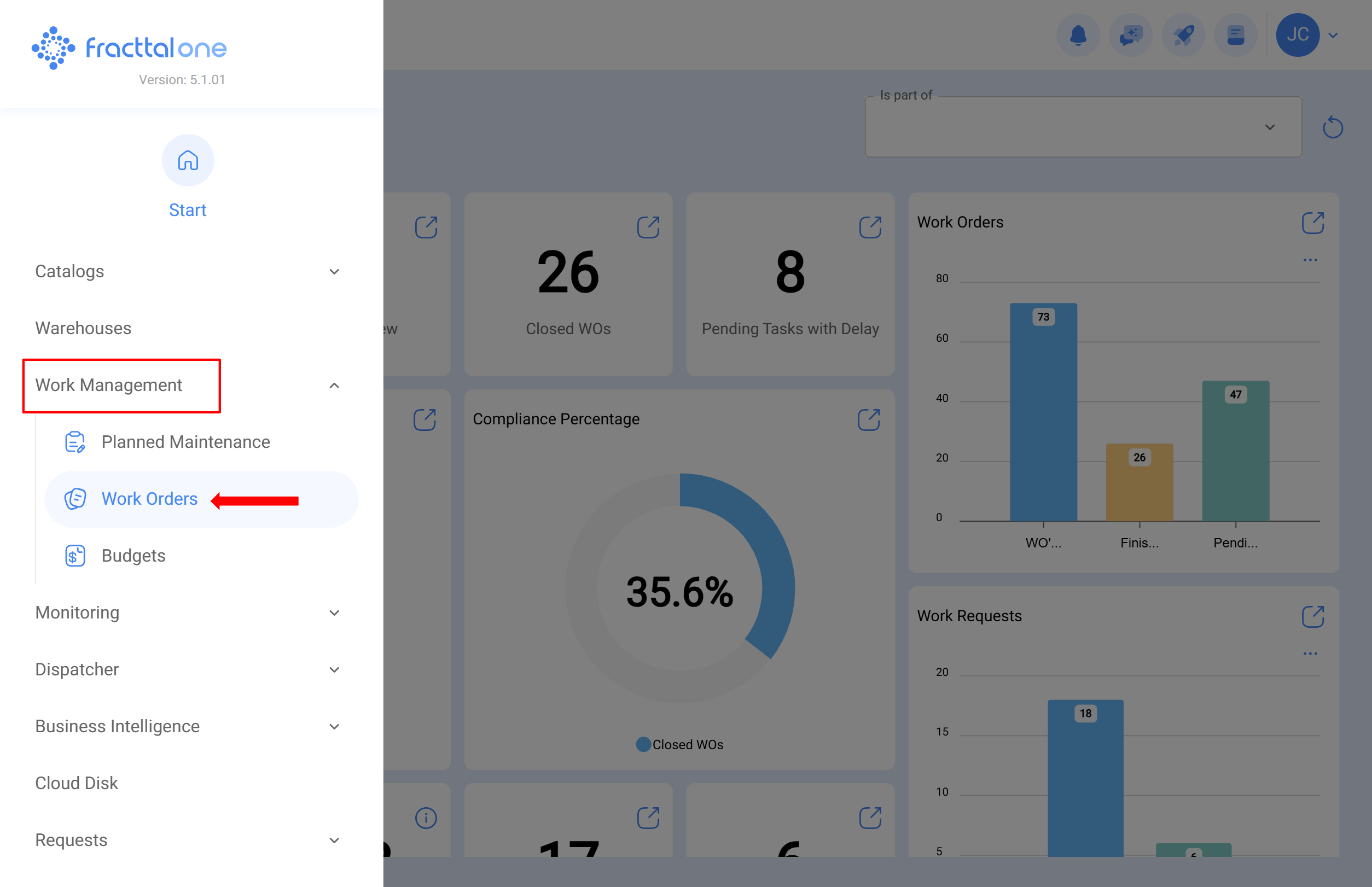Image resolution: width=1372 pixels, height=887 pixels.
Task: Open the AI assistant chat icon
Action: point(1130,34)
